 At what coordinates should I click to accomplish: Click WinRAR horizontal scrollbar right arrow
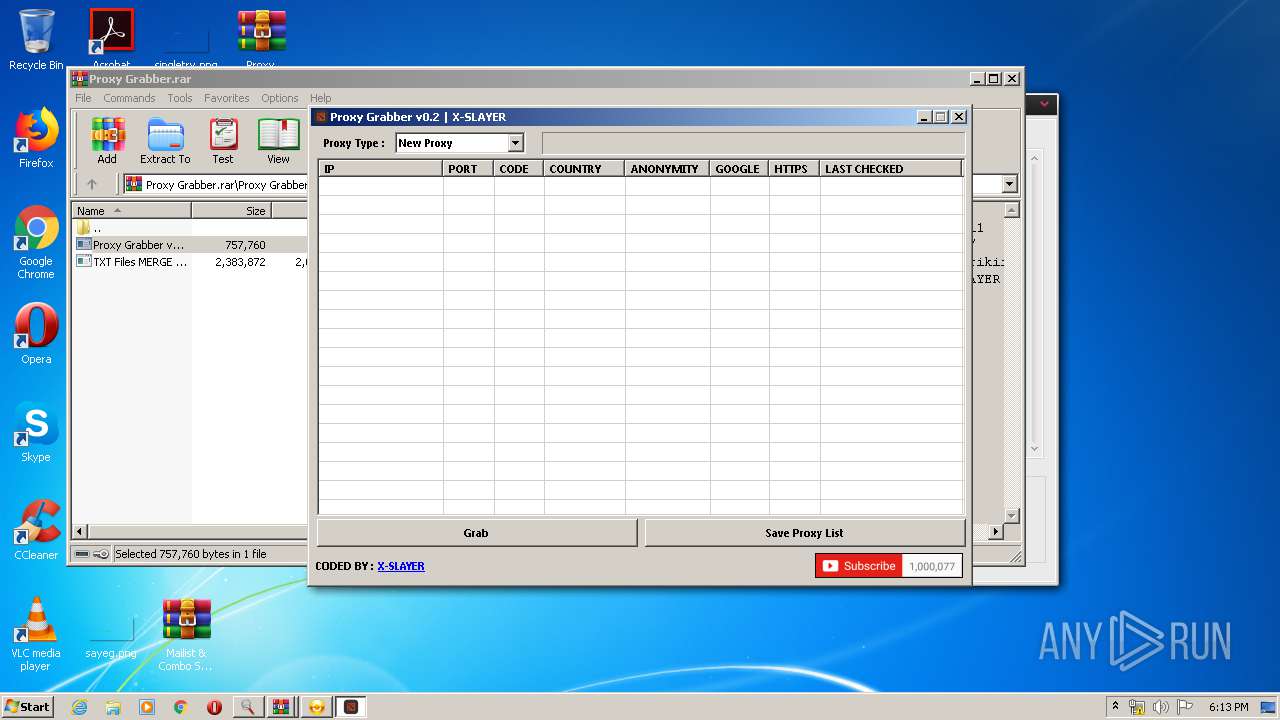(x=995, y=532)
